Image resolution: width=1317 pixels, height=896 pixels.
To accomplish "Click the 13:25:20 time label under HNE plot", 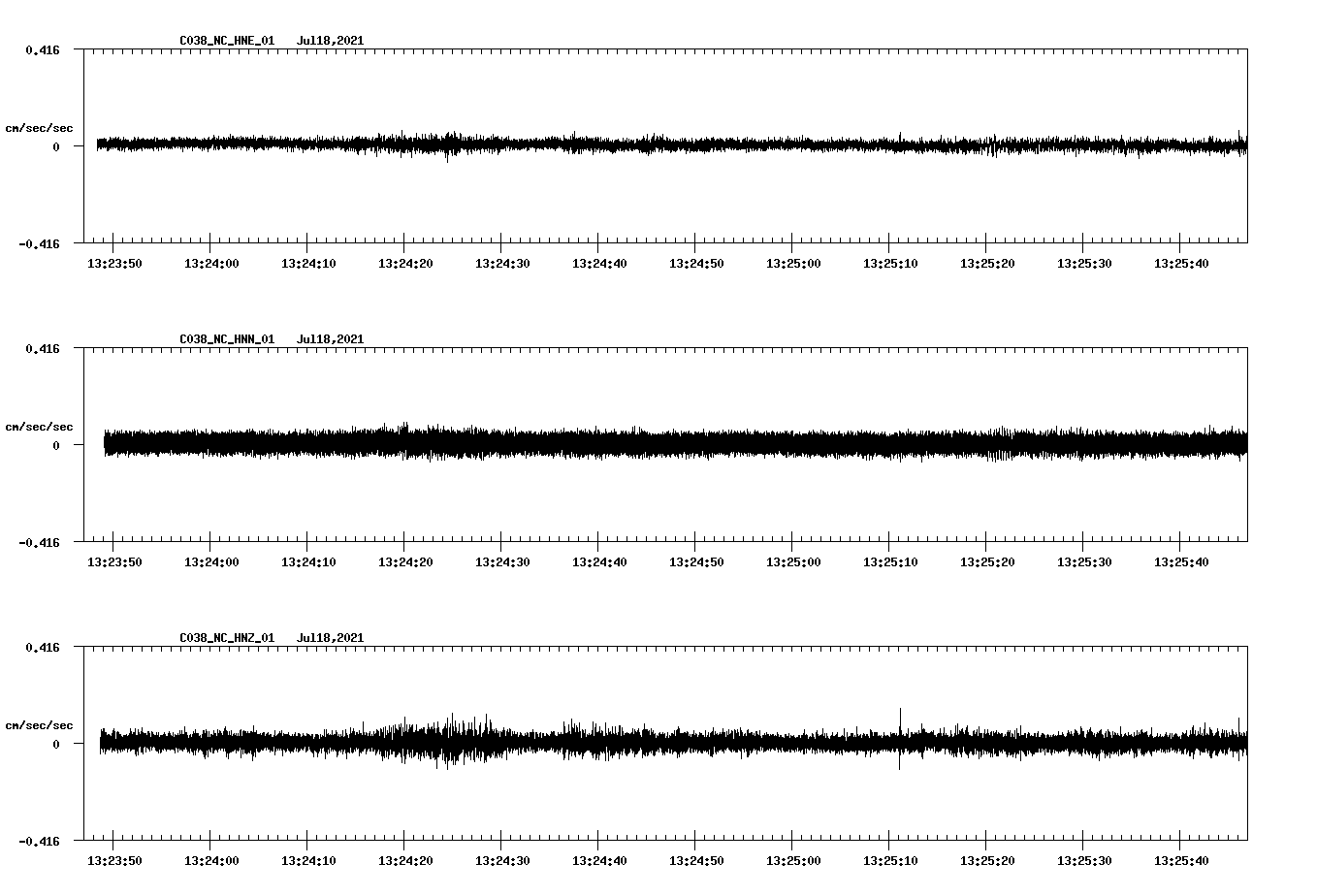I will click(x=987, y=264).
